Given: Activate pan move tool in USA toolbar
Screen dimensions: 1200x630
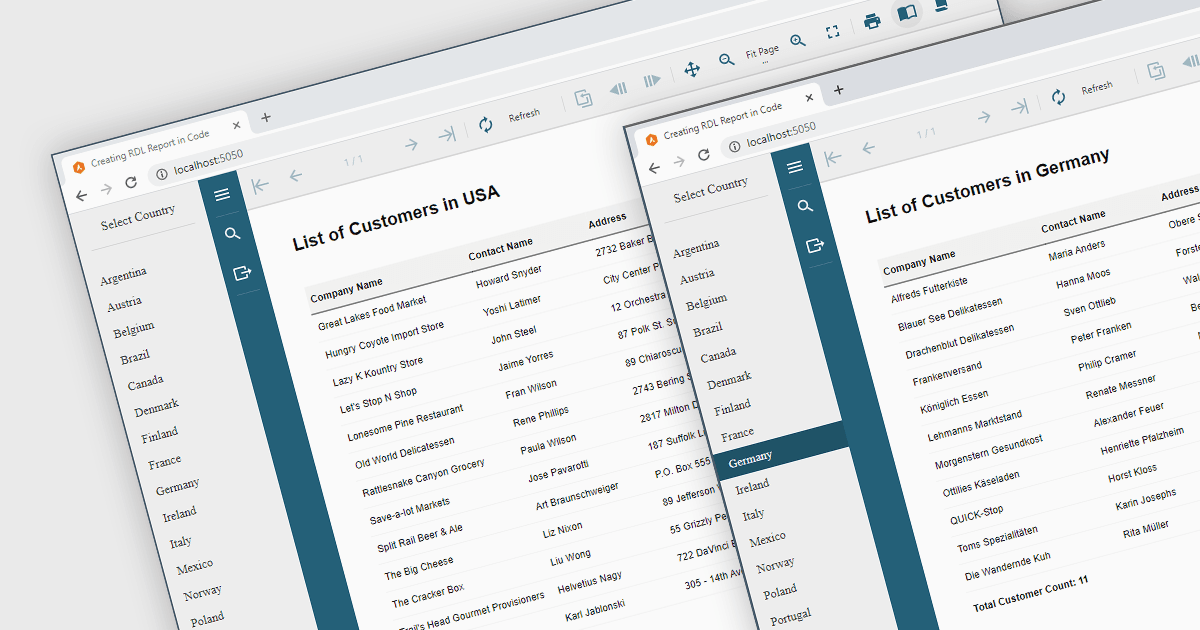Looking at the screenshot, I should (x=691, y=69).
